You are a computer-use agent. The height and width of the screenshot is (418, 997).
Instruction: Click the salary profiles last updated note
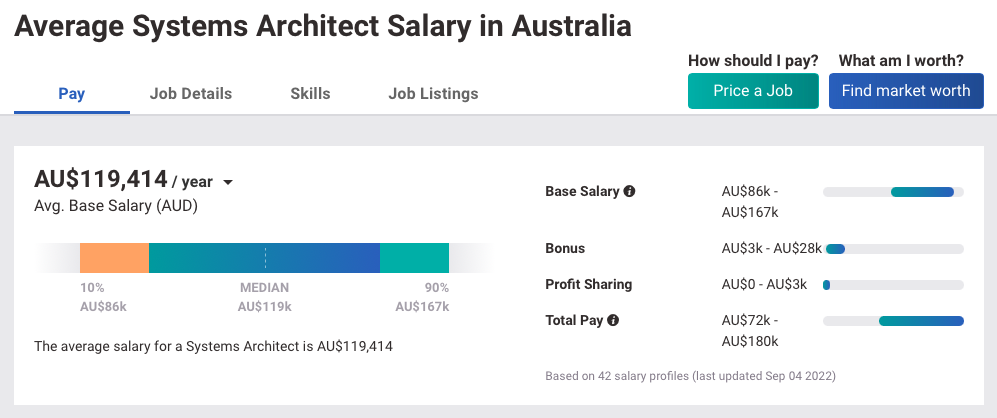tap(691, 376)
